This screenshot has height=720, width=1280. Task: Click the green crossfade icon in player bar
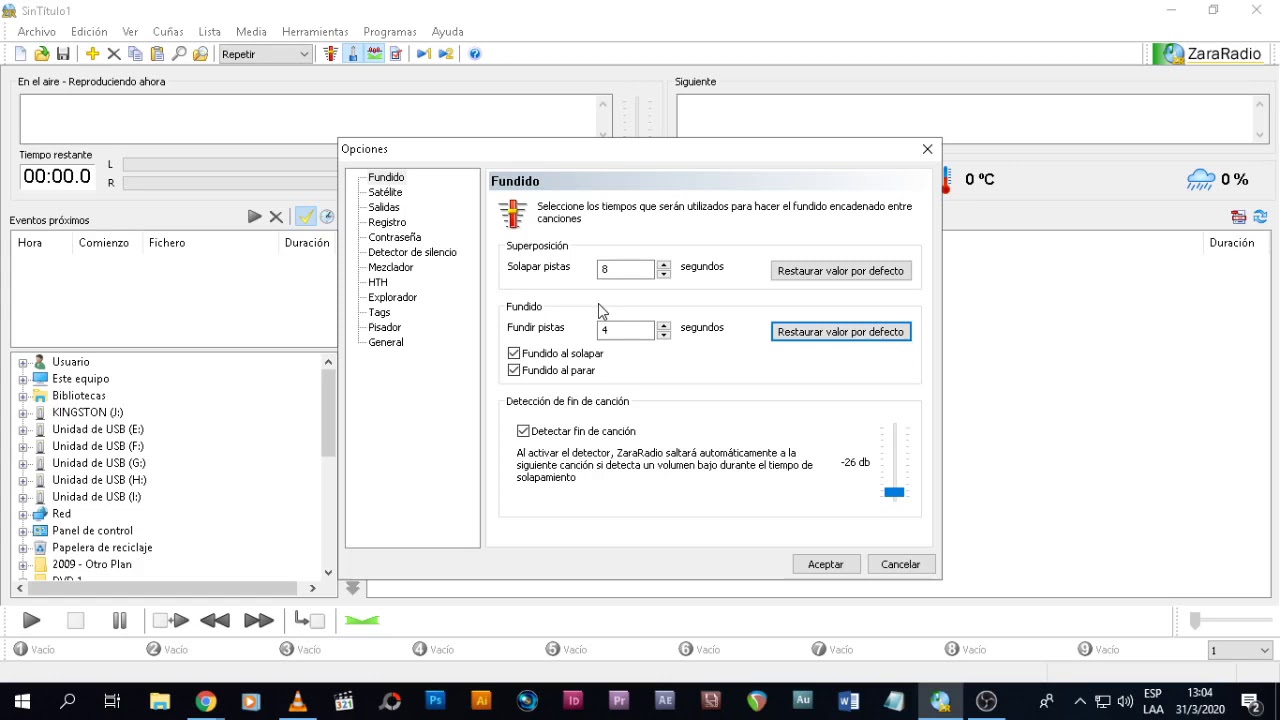click(x=362, y=621)
